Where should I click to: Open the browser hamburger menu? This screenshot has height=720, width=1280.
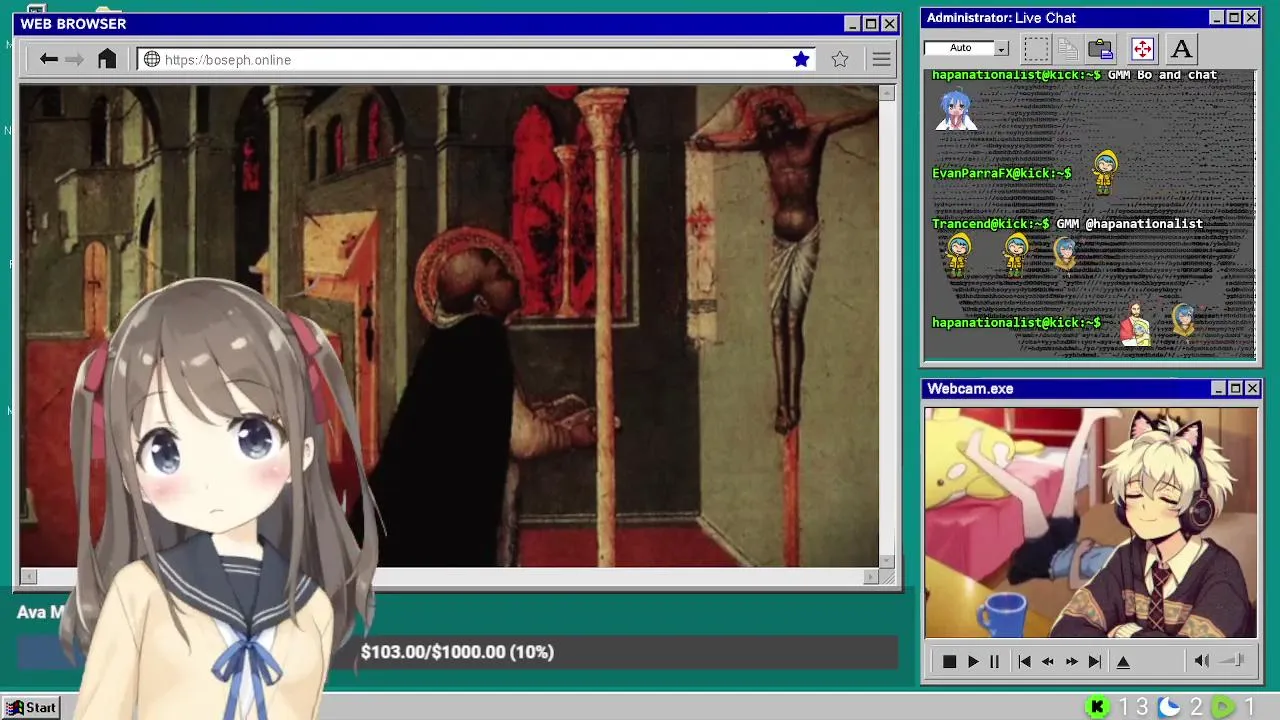(881, 60)
